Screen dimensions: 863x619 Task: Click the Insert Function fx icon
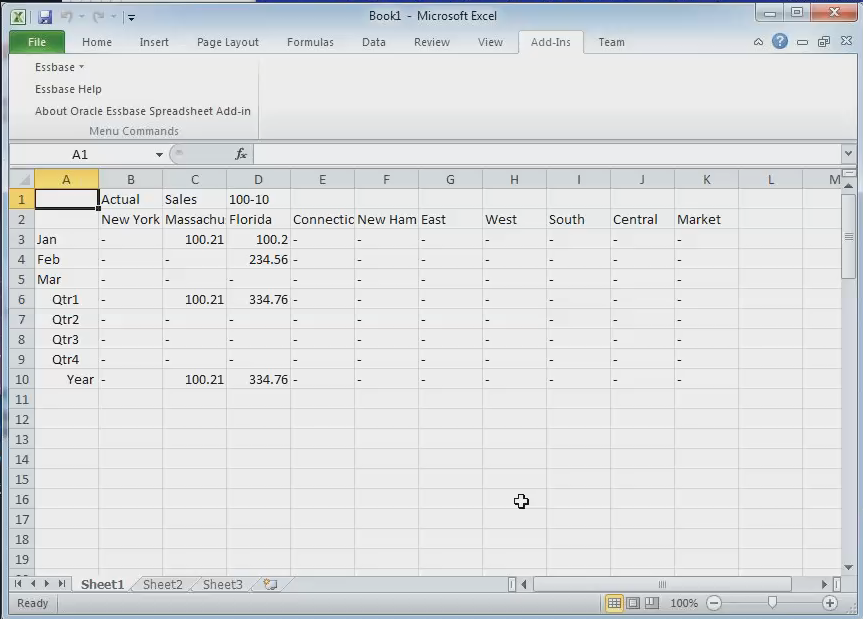click(241, 155)
